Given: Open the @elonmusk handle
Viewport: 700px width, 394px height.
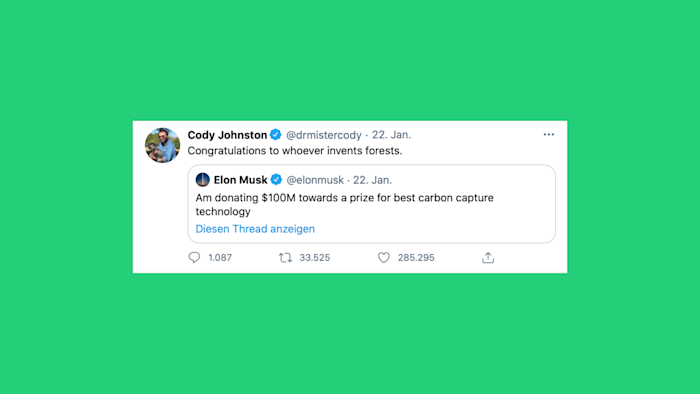Looking at the screenshot, I should point(315,180).
